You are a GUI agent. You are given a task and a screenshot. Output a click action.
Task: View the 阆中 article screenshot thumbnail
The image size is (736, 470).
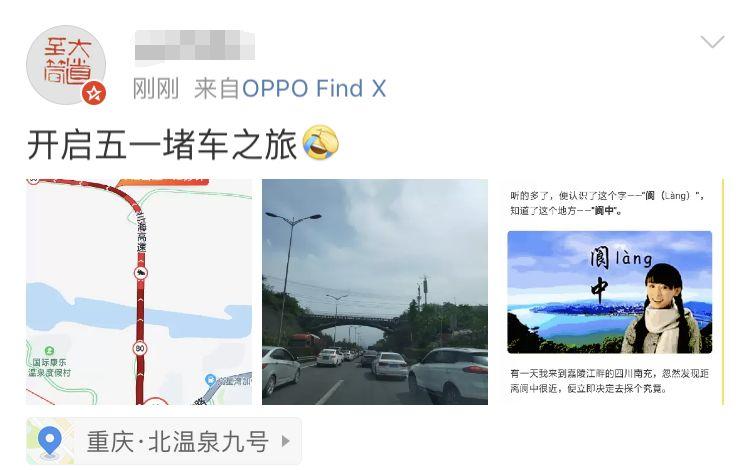611,292
